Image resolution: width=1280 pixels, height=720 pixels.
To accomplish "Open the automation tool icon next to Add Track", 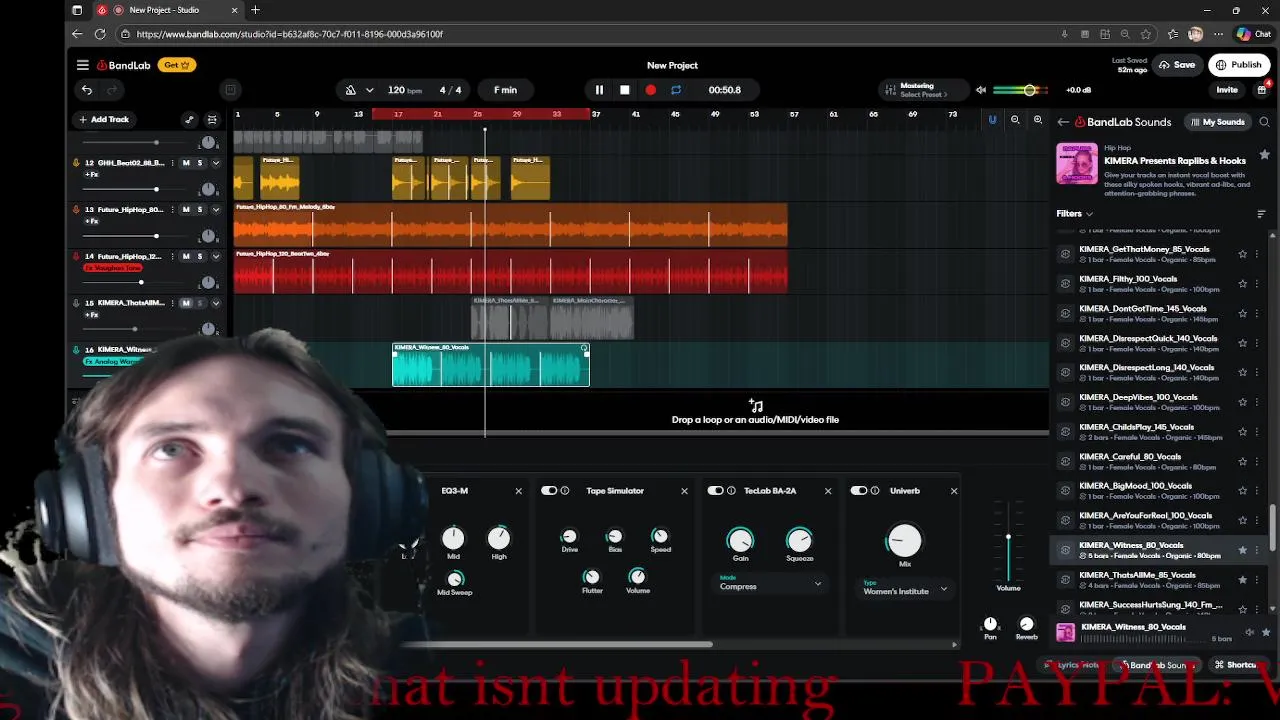I will (189, 120).
